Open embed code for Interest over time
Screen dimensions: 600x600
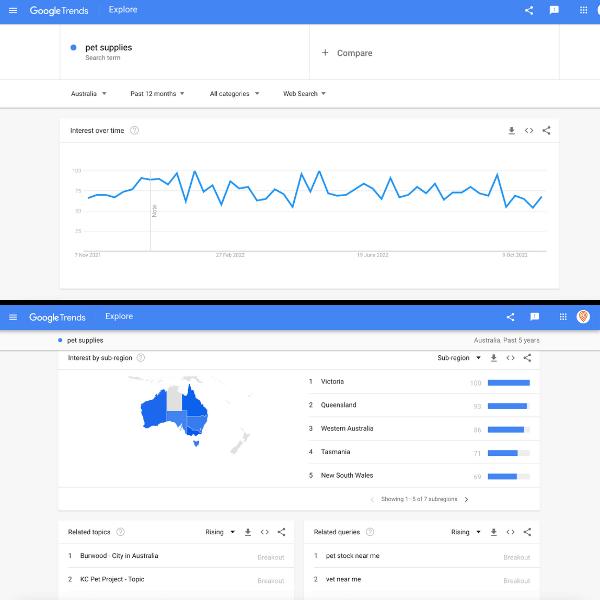(x=529, y=130)
